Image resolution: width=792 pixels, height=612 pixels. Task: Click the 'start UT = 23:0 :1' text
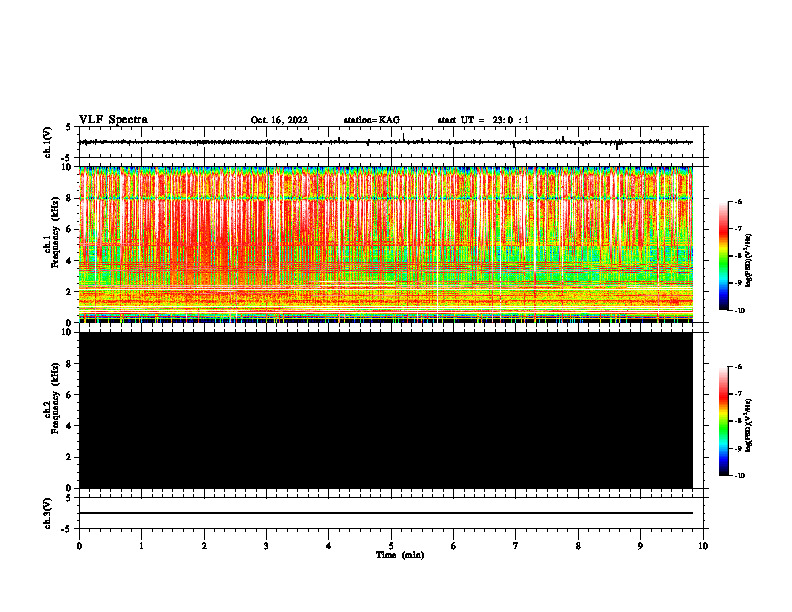(483, 120)
